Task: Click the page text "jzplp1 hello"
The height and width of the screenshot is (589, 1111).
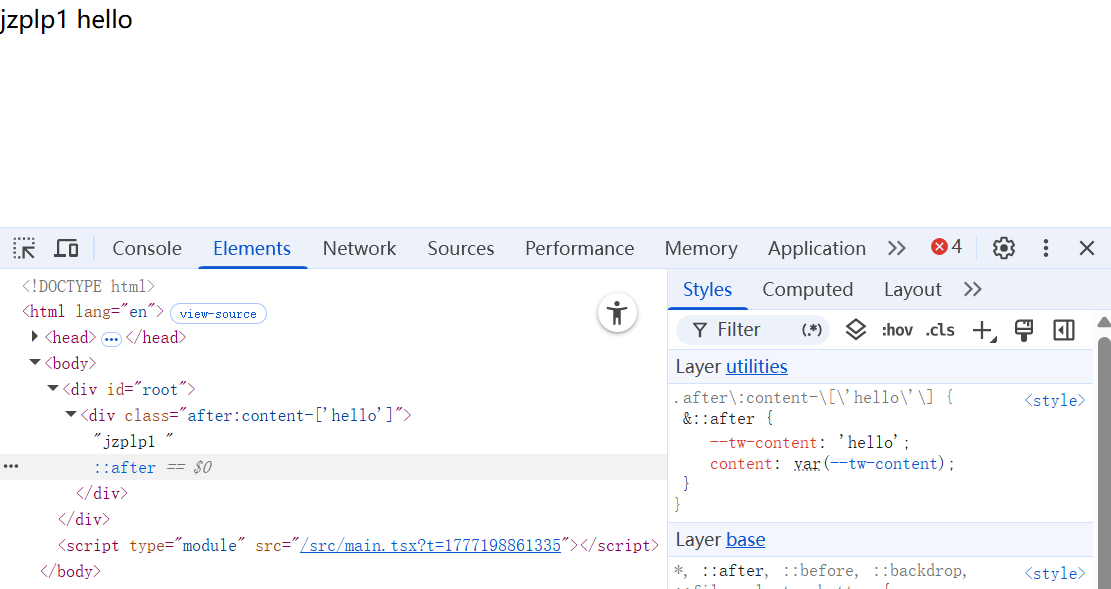Action: pos(66,19)
